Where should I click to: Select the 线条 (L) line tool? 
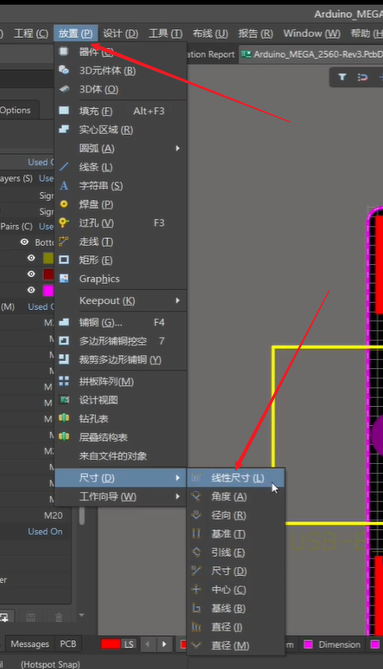(x=121, y=167)
